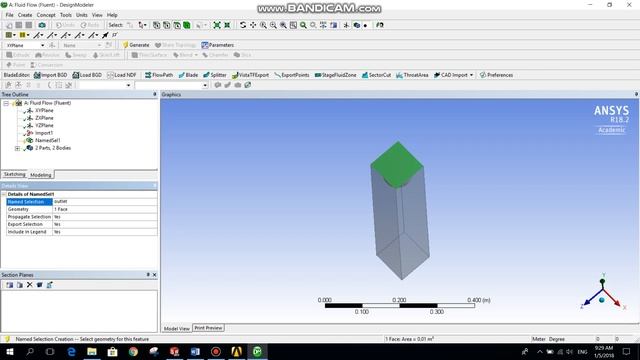Open Google Chrome from the taskbar

point(133,351)
